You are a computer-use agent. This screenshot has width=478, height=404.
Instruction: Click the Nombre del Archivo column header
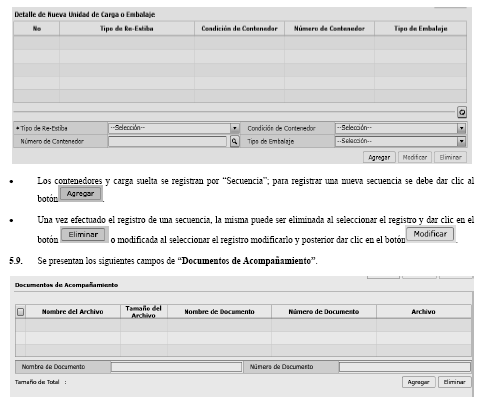(x=73, y=312)
